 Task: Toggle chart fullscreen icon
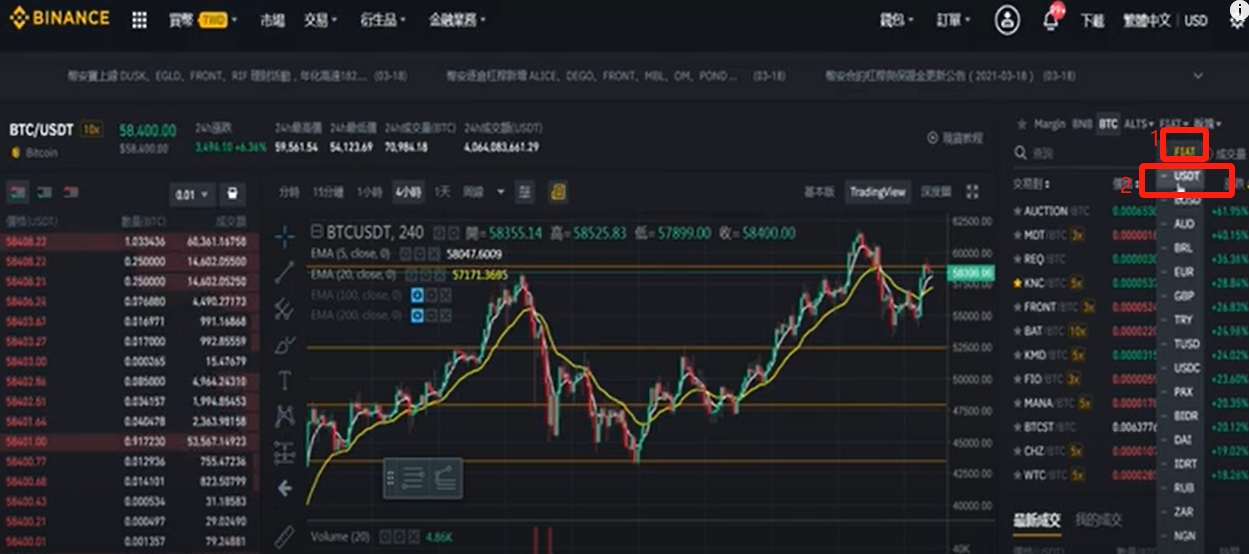[972, 191]
